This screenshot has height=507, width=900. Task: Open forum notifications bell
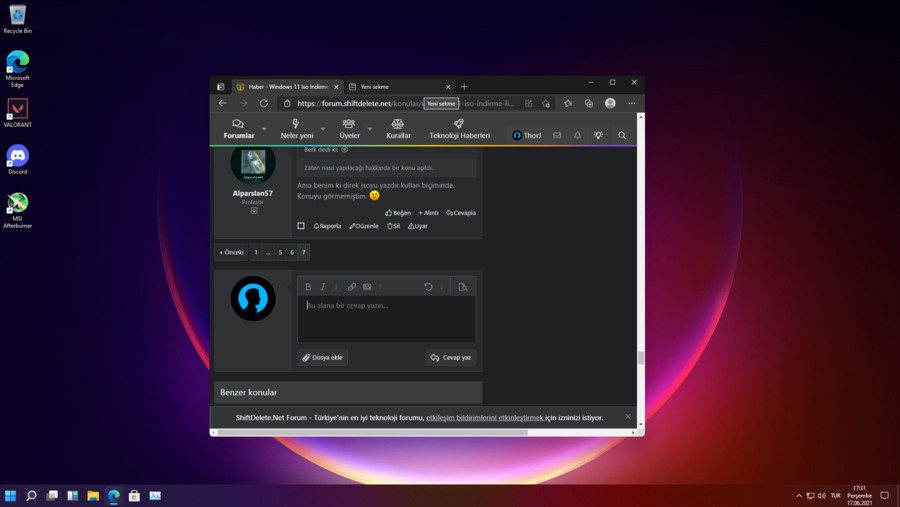click(x=577, y=135)
